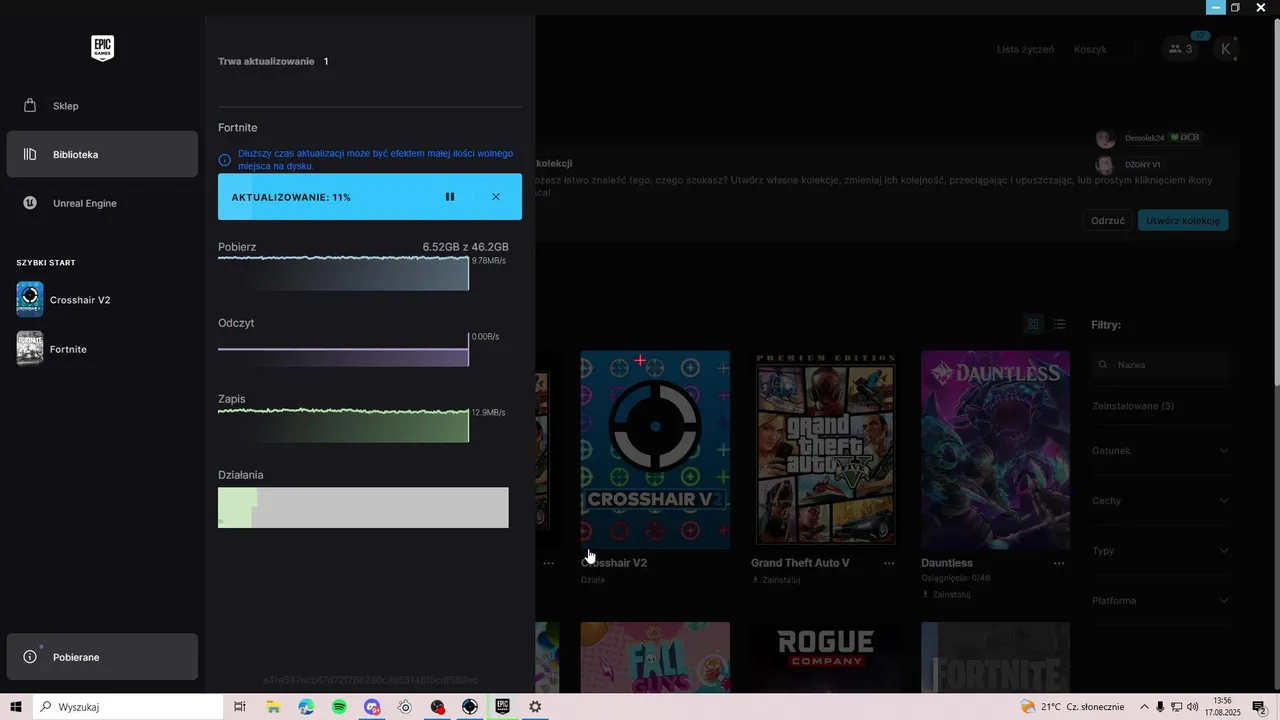Image resolution: width=1280 pixels, height=720 pixels.
Task: Click the Aktualizowanie 11% progress bar
Action: coord(370,197)
